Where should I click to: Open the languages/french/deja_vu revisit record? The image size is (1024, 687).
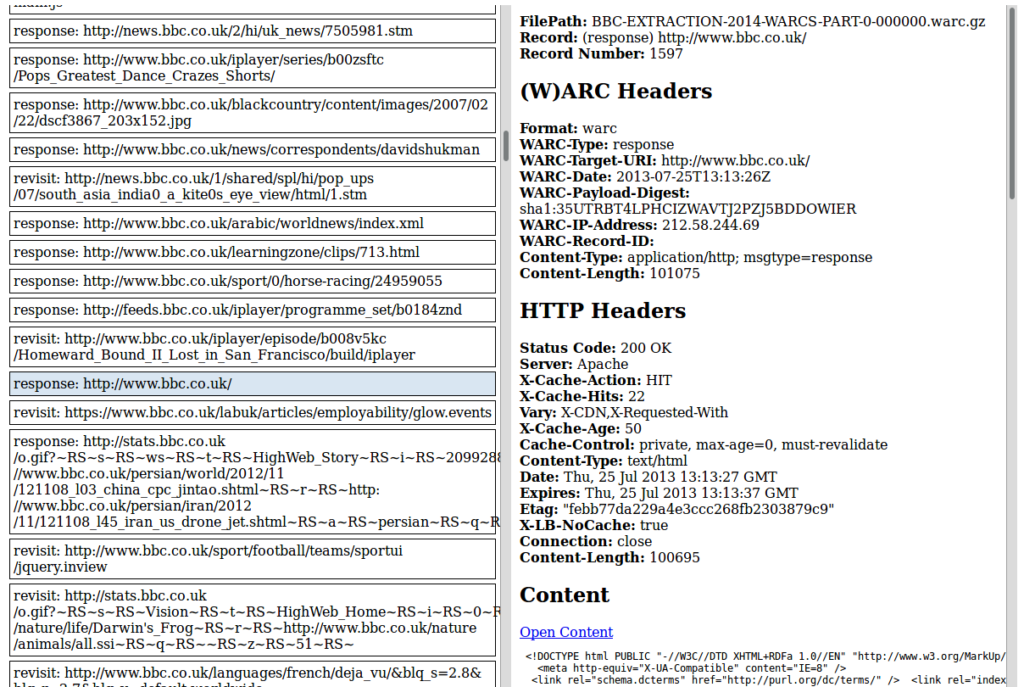coord(252,675)
